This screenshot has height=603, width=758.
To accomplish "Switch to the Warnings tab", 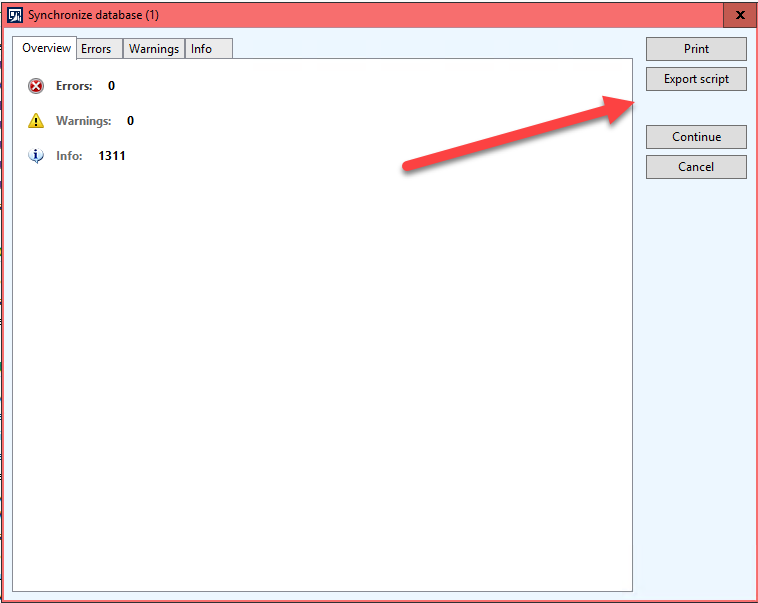I will coord(154,49).
